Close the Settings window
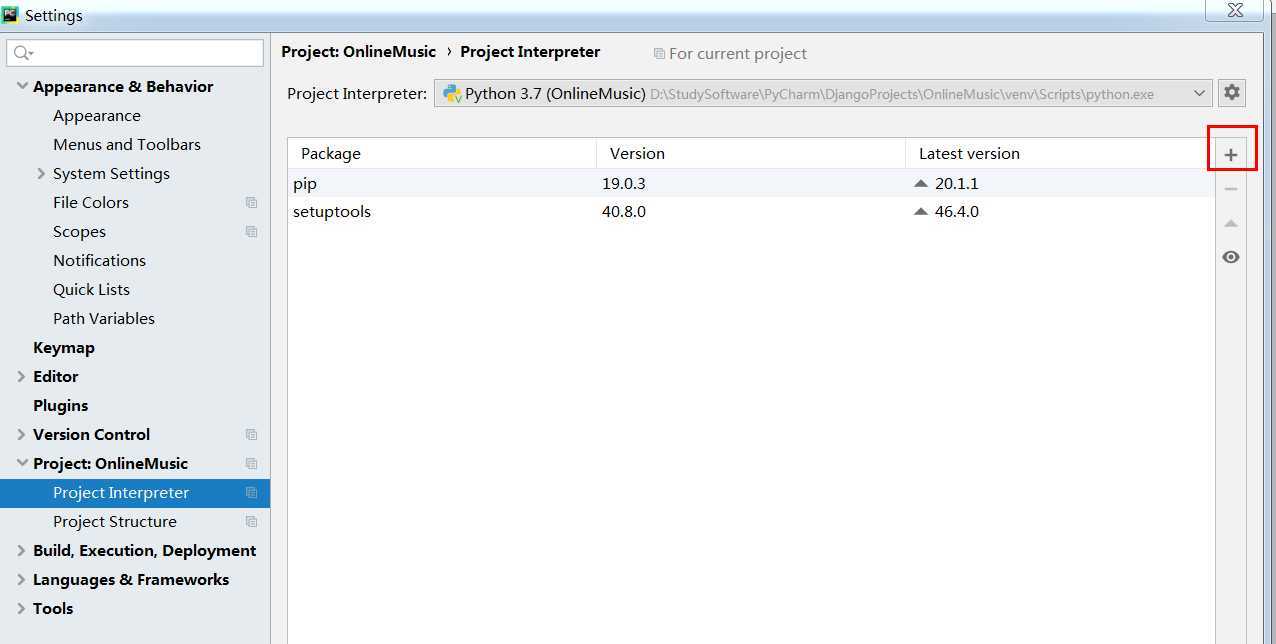This screenshot has width=1276, height=644. 1235,10
